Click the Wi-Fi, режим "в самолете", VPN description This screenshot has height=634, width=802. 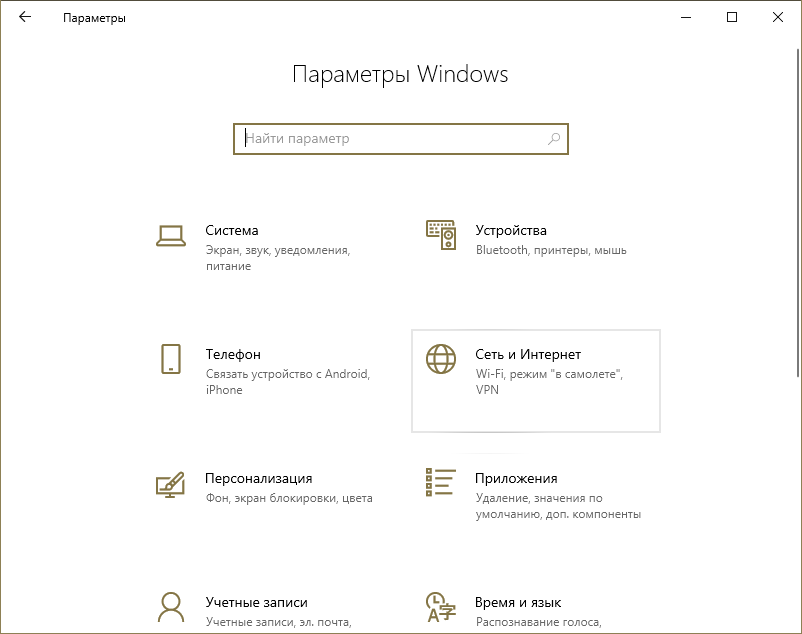[x=549, y=382]
